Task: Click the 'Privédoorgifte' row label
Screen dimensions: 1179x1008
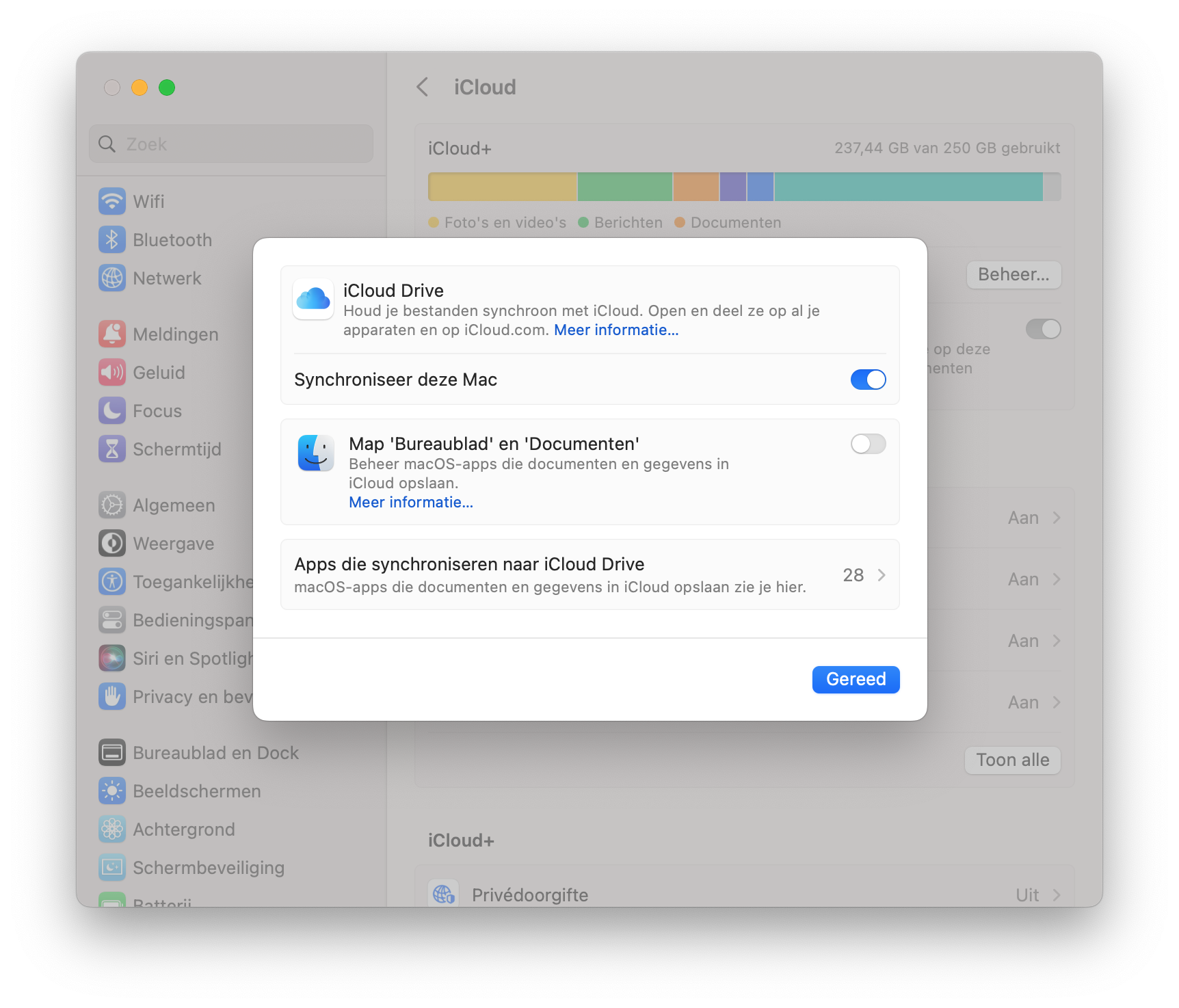Action: (530, 895)
